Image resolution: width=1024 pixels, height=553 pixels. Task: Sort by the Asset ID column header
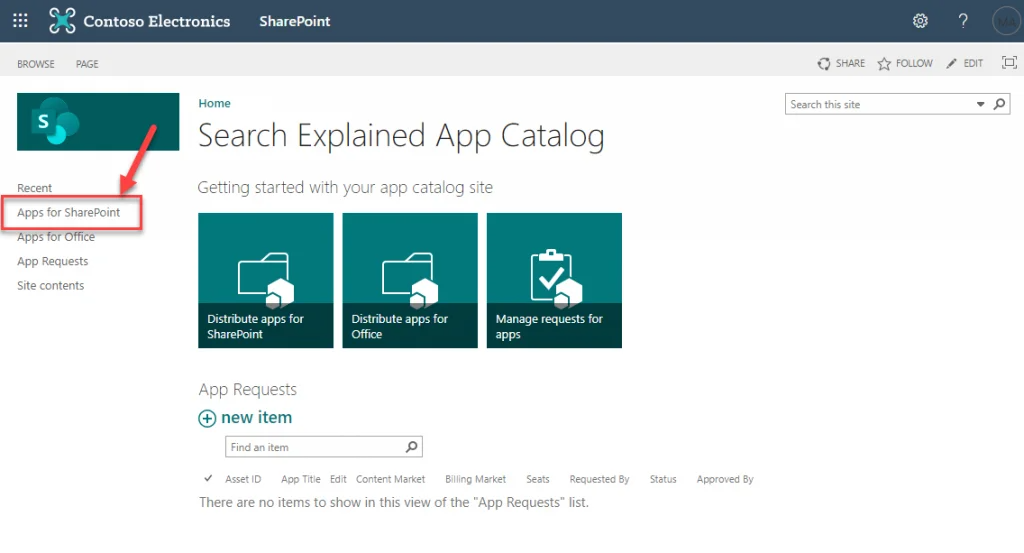(x=243, y=479)
